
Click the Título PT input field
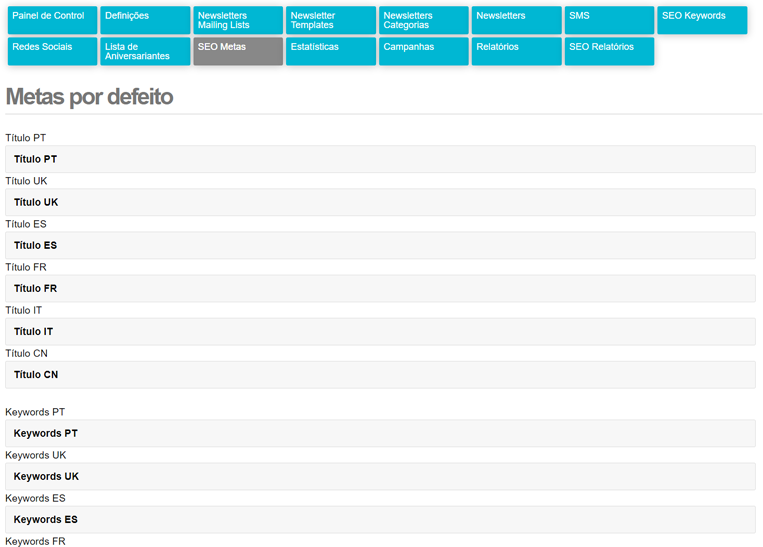(x=380, y=160)
